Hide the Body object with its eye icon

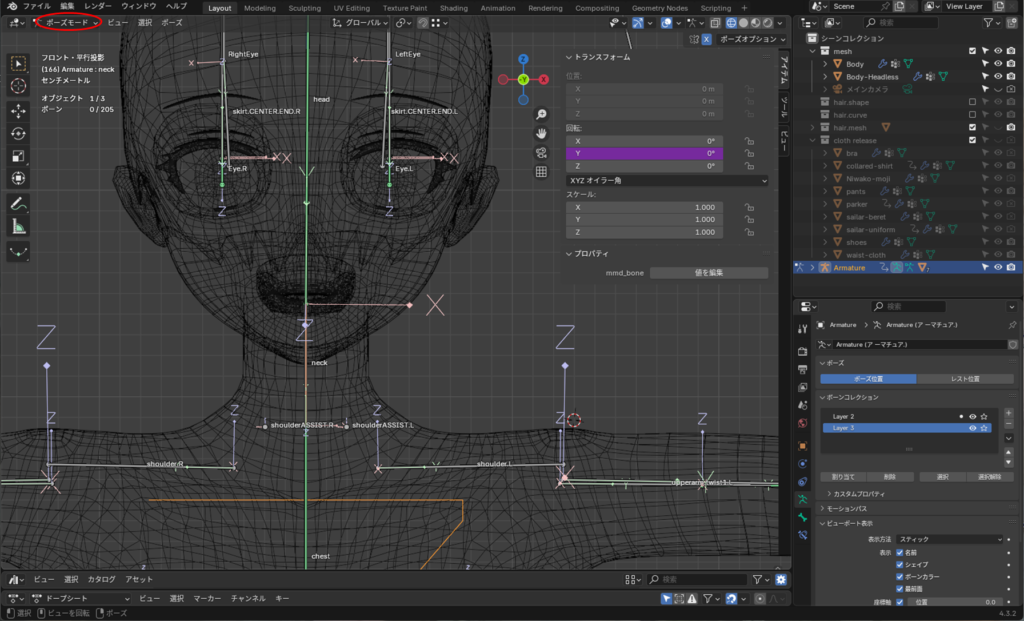pos(997,64)
